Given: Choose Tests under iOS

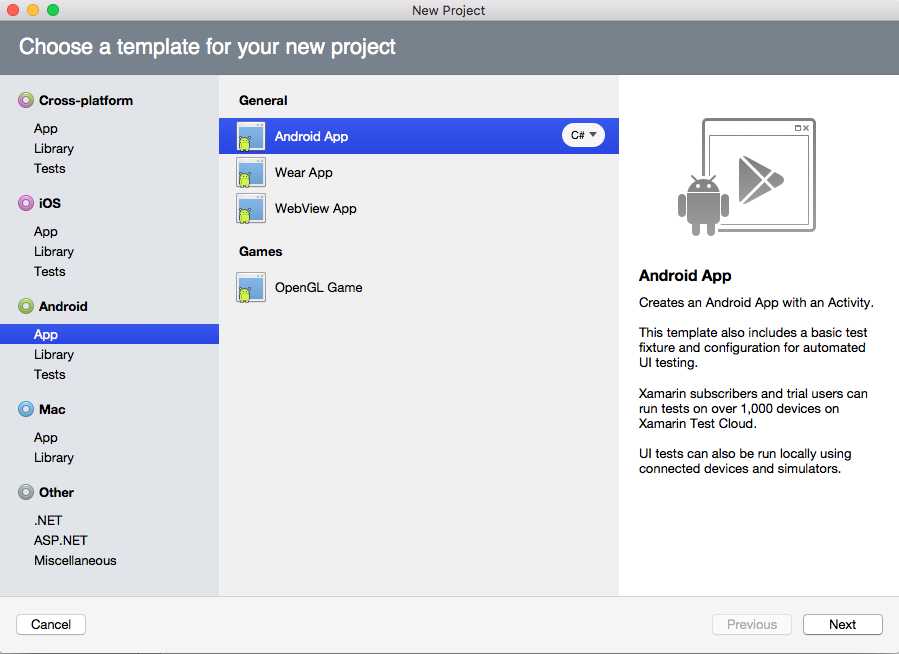Looking at the screenshot, I should [50, 271].
